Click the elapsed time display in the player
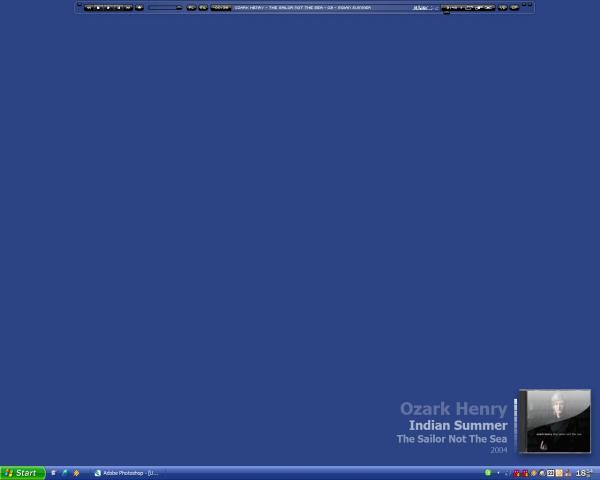600x480 pixels. (x=221, y=8)
